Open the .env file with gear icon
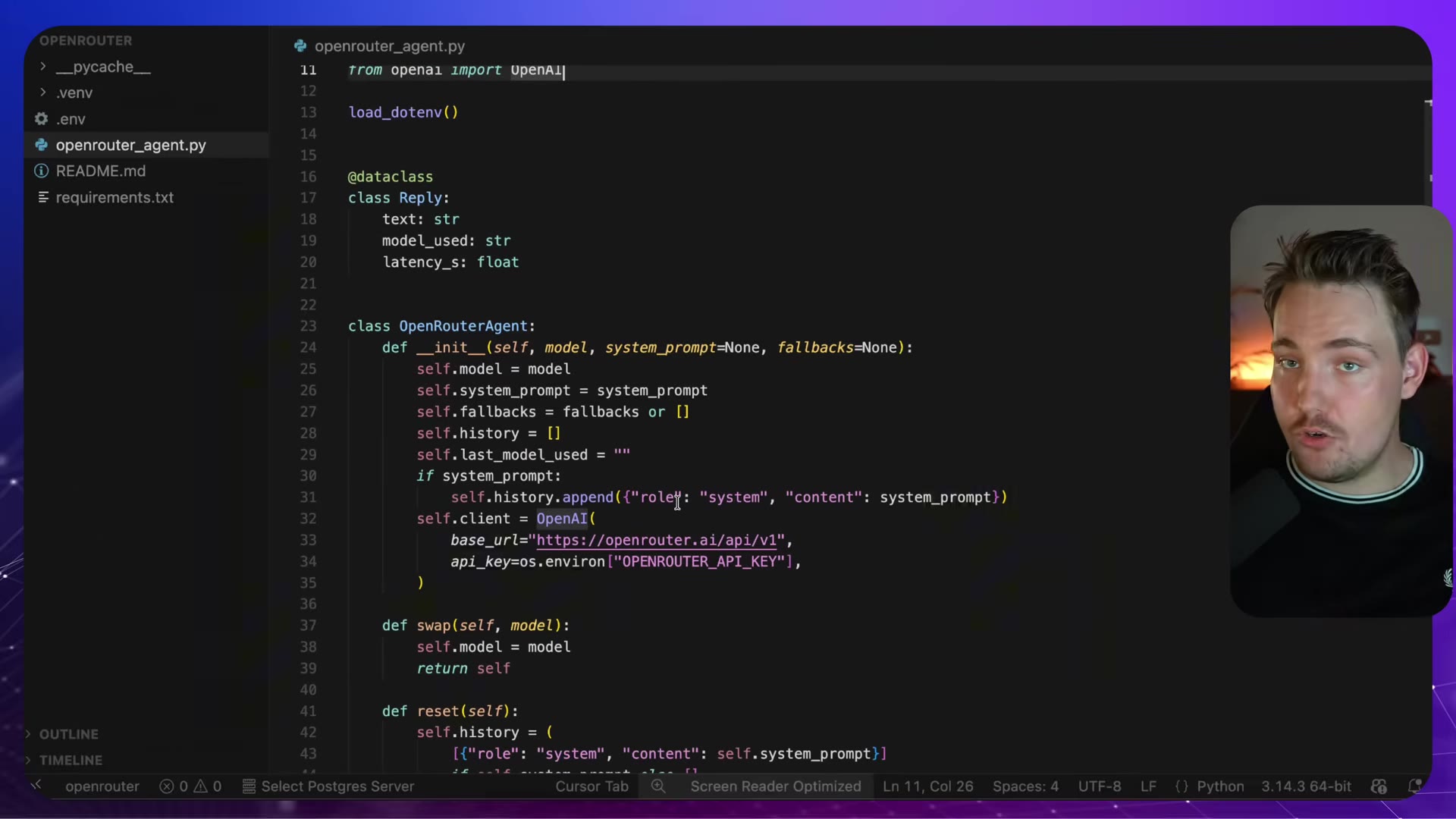Image resolution: width=1456 pixels, height=819 pixels. (x=70, y=119)
